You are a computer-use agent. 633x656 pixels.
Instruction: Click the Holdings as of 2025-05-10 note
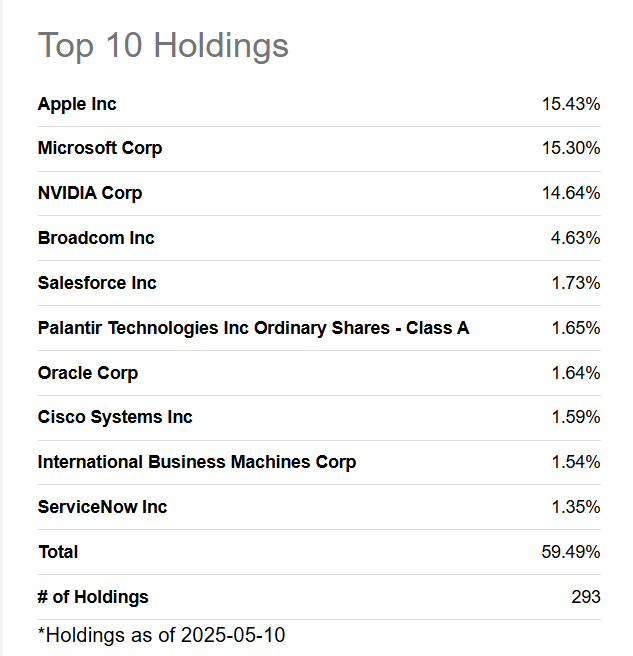coord(168,635)
